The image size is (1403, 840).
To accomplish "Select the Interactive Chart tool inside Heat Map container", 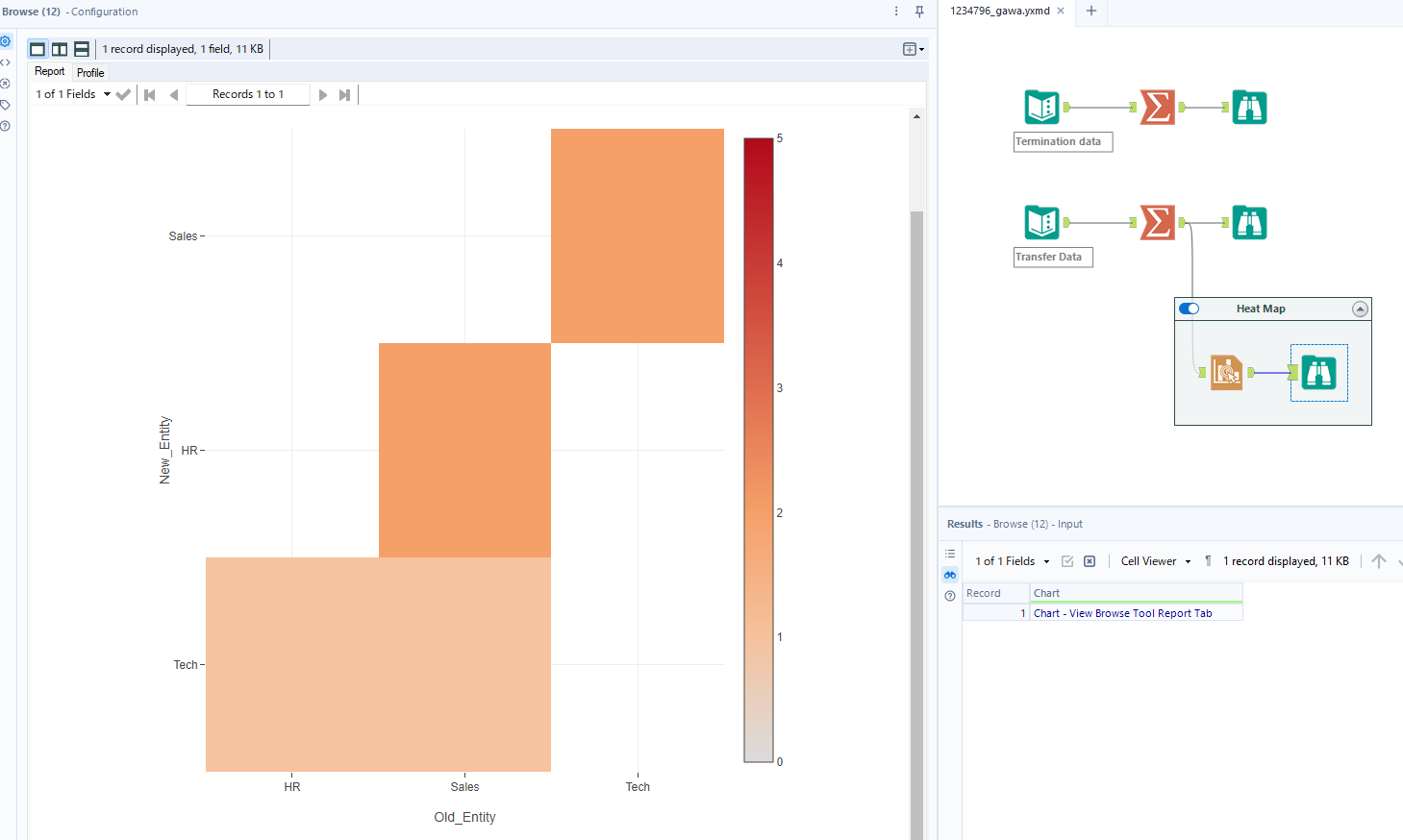I will [1318, 373].
